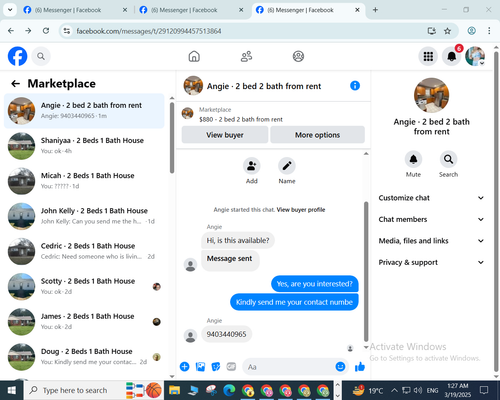Attach a photo file in composer

200,367
